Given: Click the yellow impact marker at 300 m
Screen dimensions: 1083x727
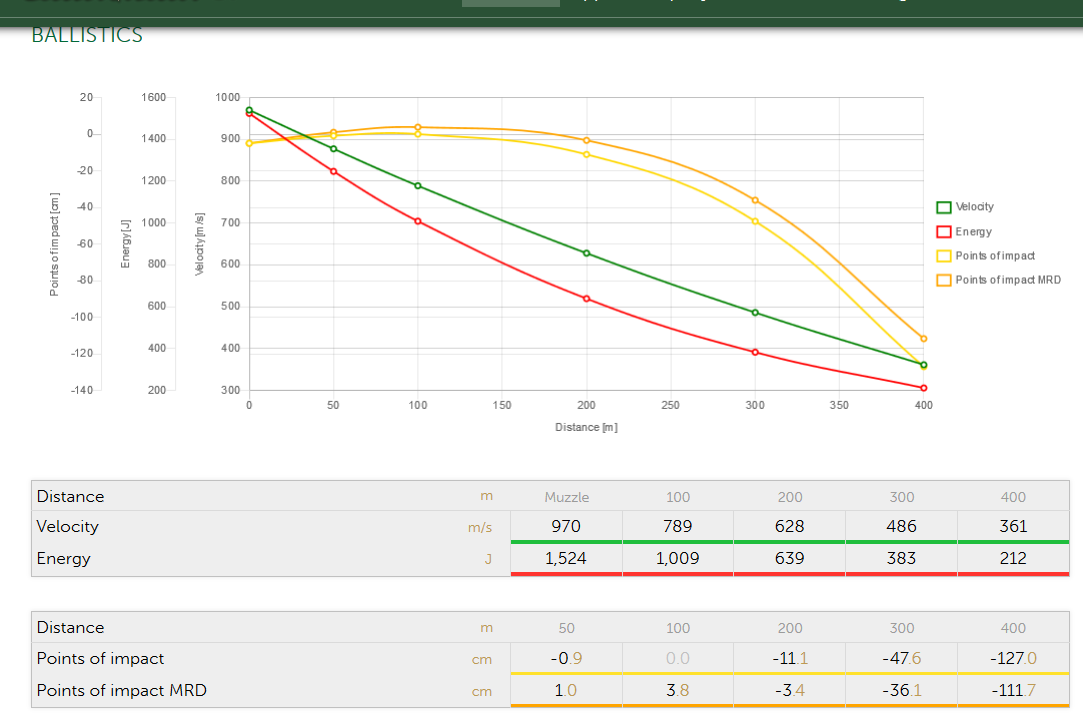Looking at the screenshot, I should pyautogui.click(x=755, y=221).
